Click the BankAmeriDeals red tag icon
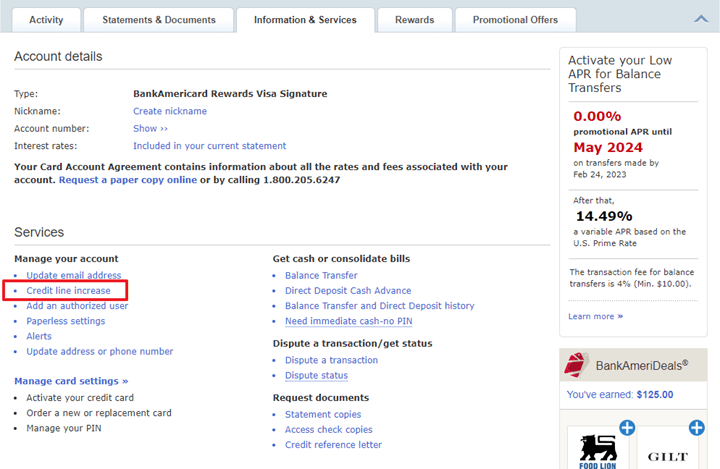The image size is (720, 469). [576, 365]
